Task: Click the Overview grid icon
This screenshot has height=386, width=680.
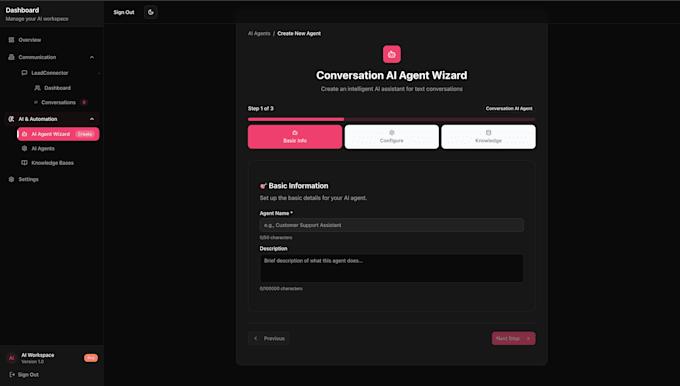Action: 11,40
